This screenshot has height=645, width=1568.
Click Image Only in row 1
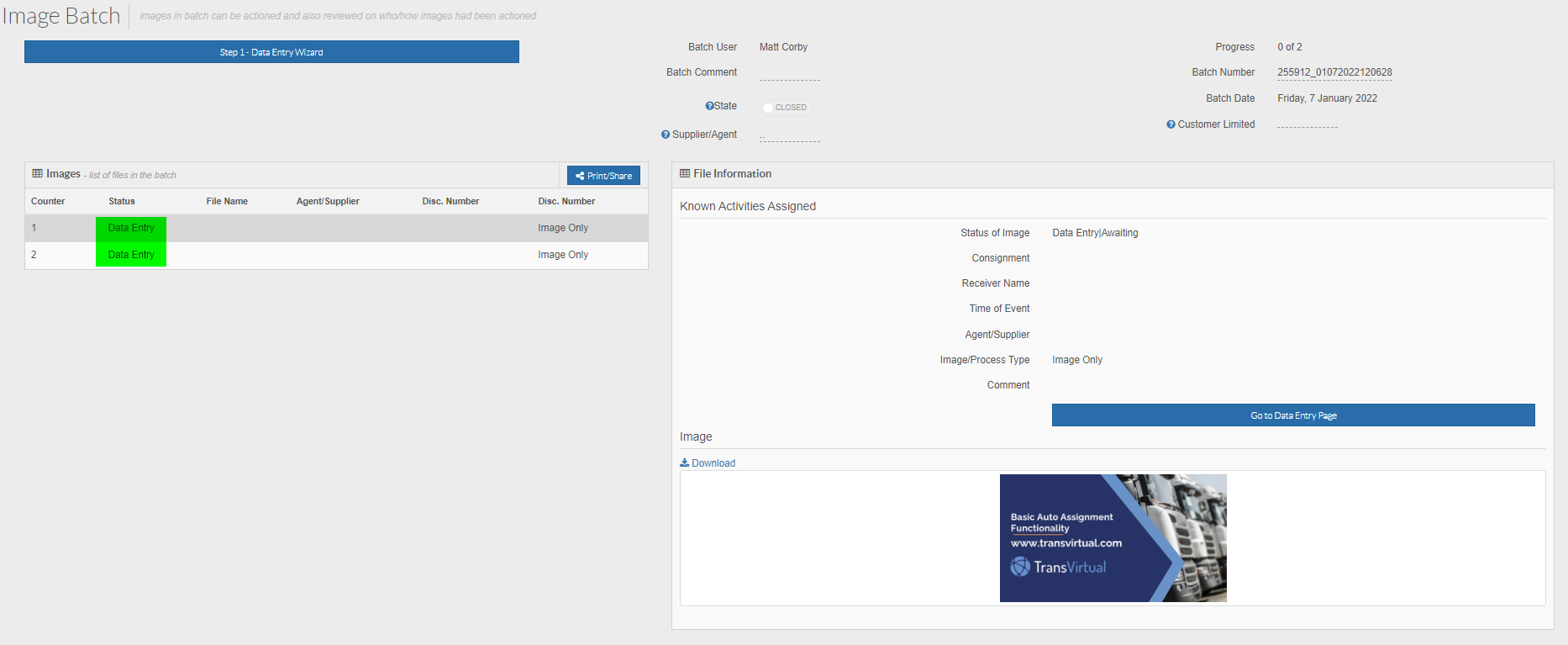563,228
